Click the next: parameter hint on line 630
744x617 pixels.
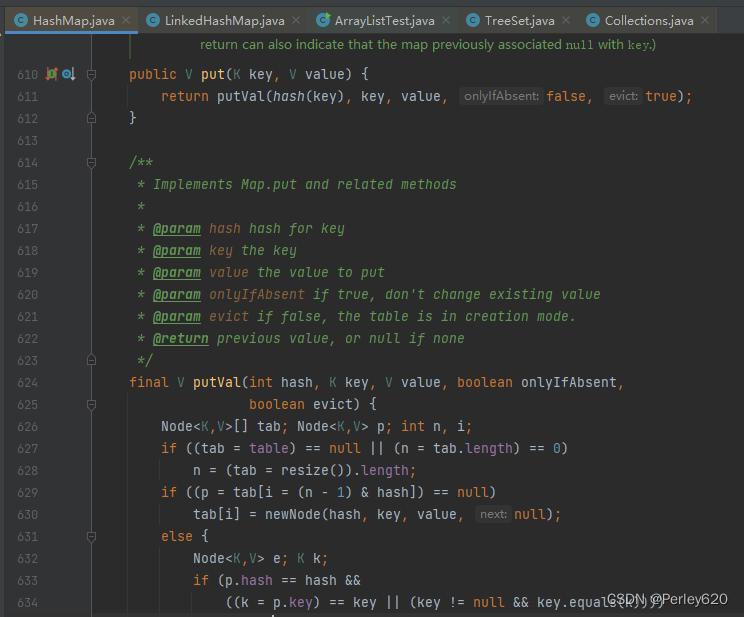(x=493, y=514)
